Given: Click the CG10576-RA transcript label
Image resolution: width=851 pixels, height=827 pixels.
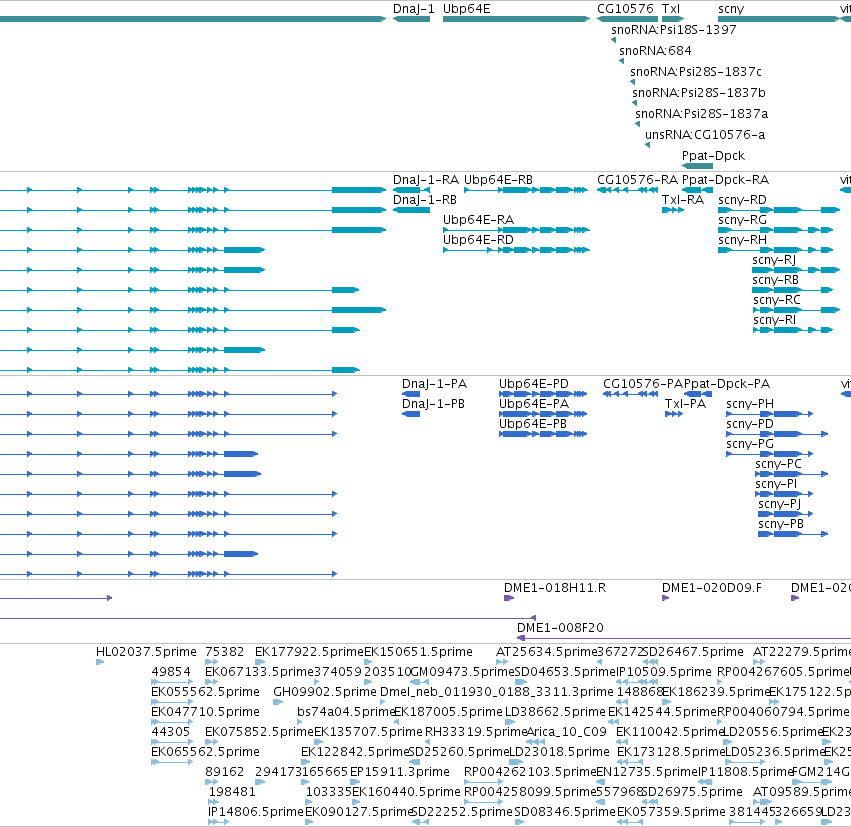Looking at the screenshot, I should coord(637,180).
